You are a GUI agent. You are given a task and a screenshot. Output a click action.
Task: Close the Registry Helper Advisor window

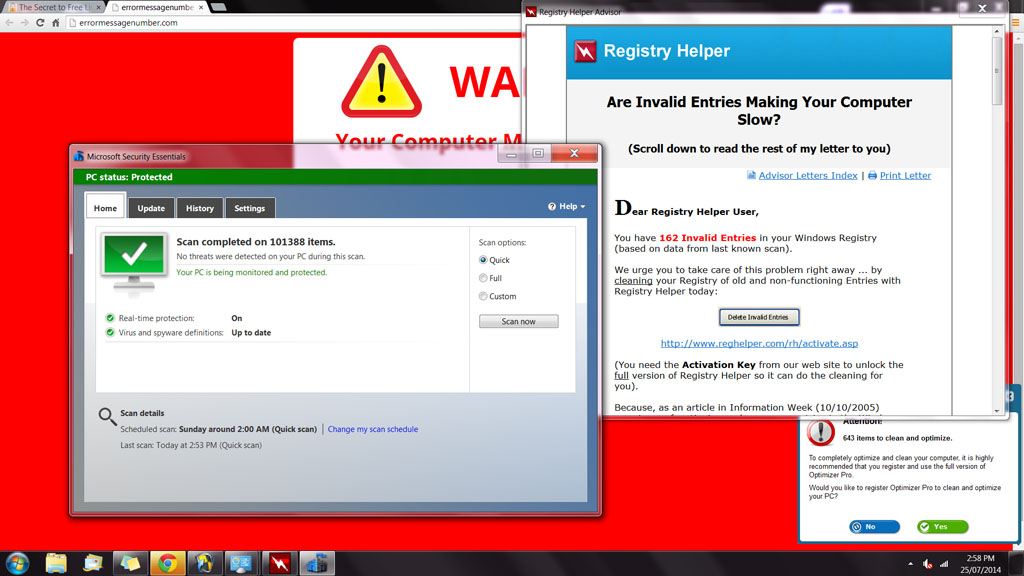[982, 8]
